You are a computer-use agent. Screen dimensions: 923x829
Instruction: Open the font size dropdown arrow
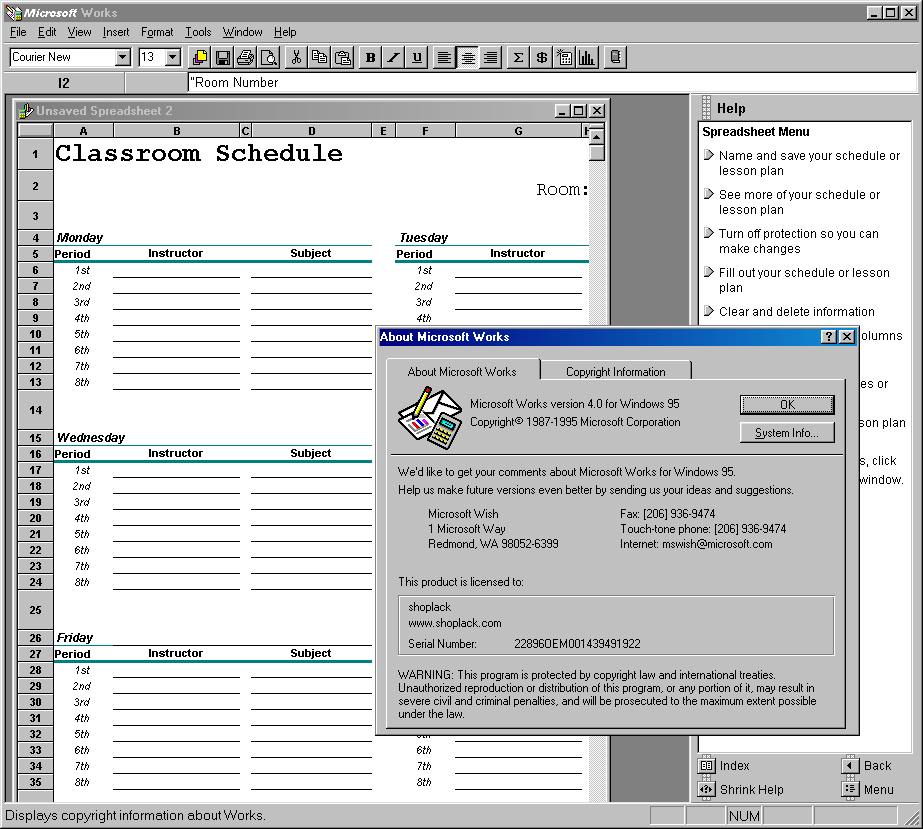pos(173,57)
